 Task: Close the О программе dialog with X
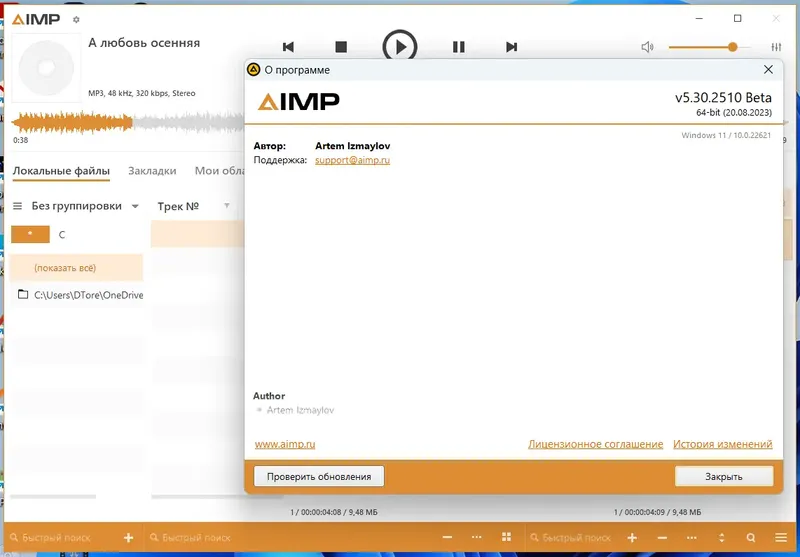tap(768, 69)
